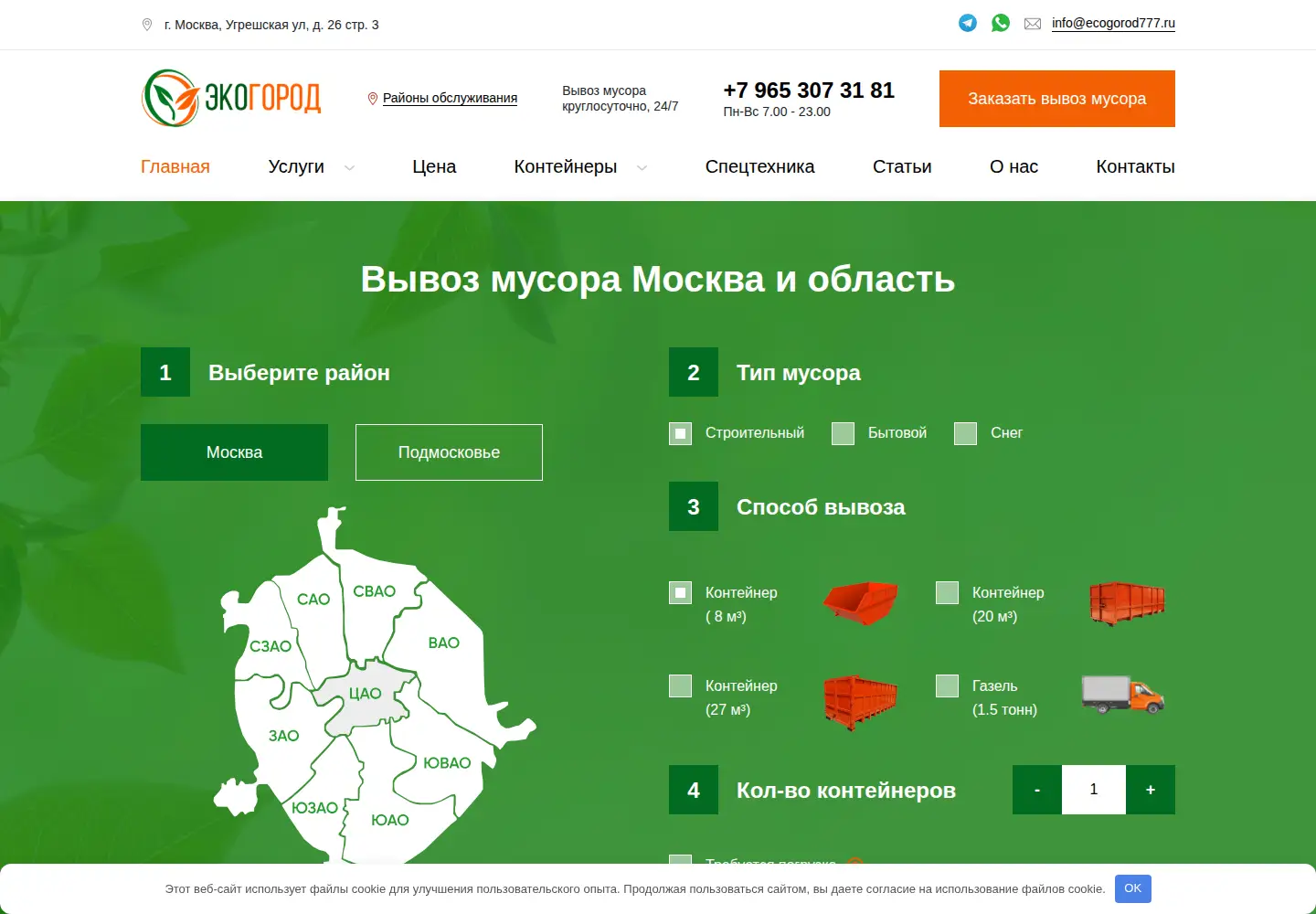The height and width of the screenshot is (914, 1316).
Task: Expand the Контейнеры submenu chevron
Action: coord(642,168)
